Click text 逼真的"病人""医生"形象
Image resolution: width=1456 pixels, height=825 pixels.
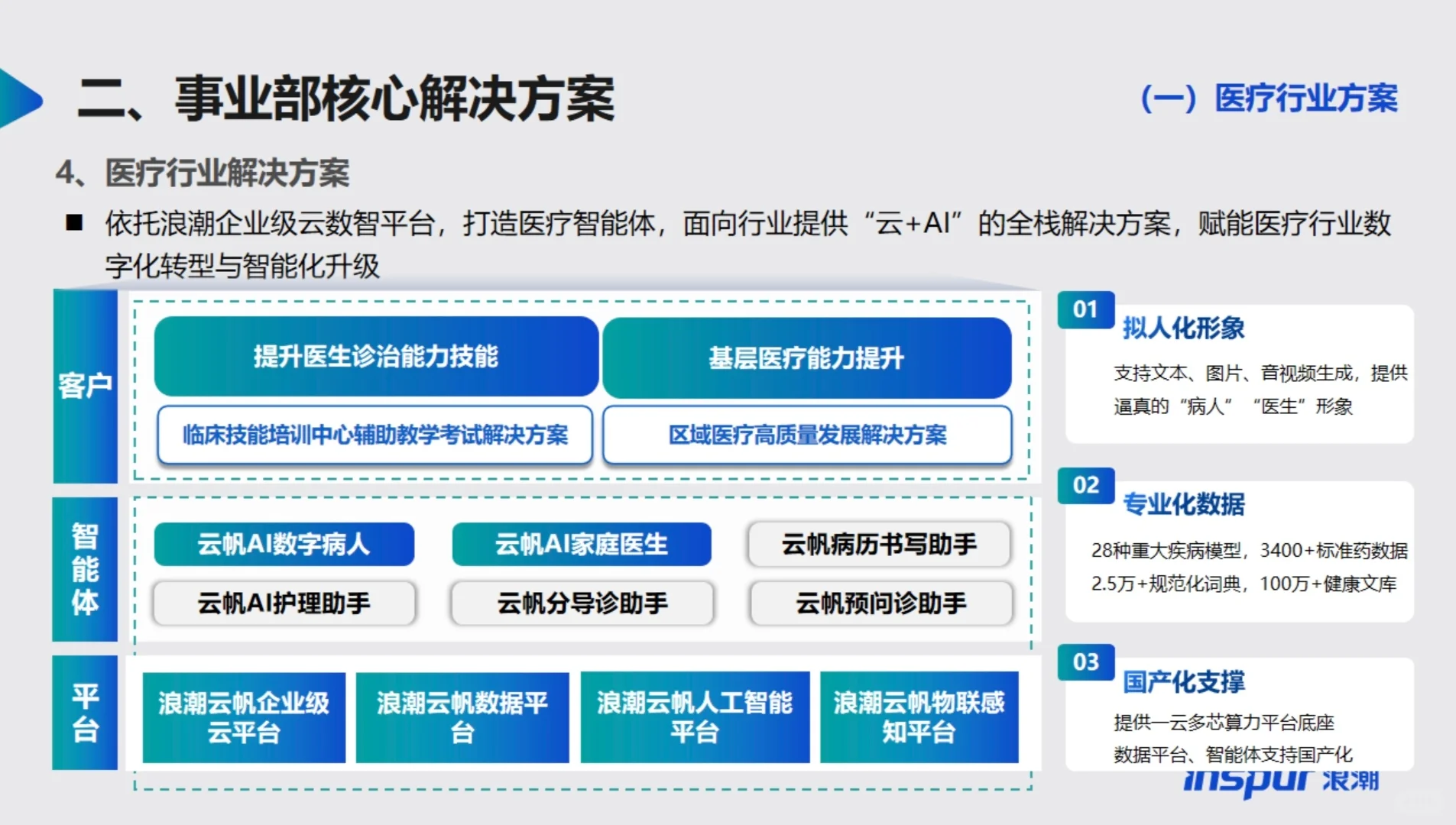[1233, 406]
